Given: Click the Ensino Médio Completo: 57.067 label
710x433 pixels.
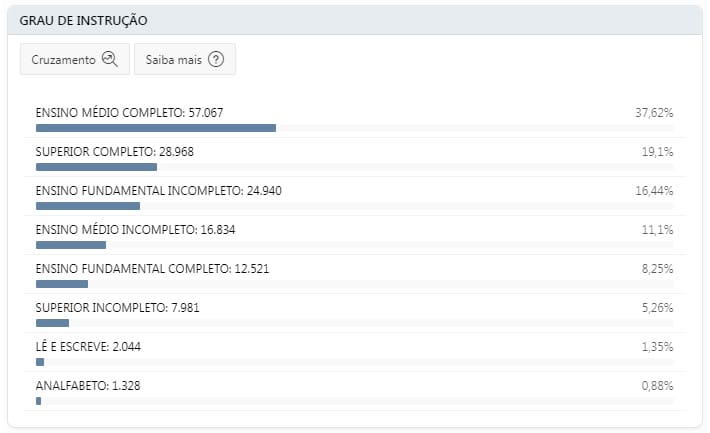Looking at the screenshot, I should 129,113.
